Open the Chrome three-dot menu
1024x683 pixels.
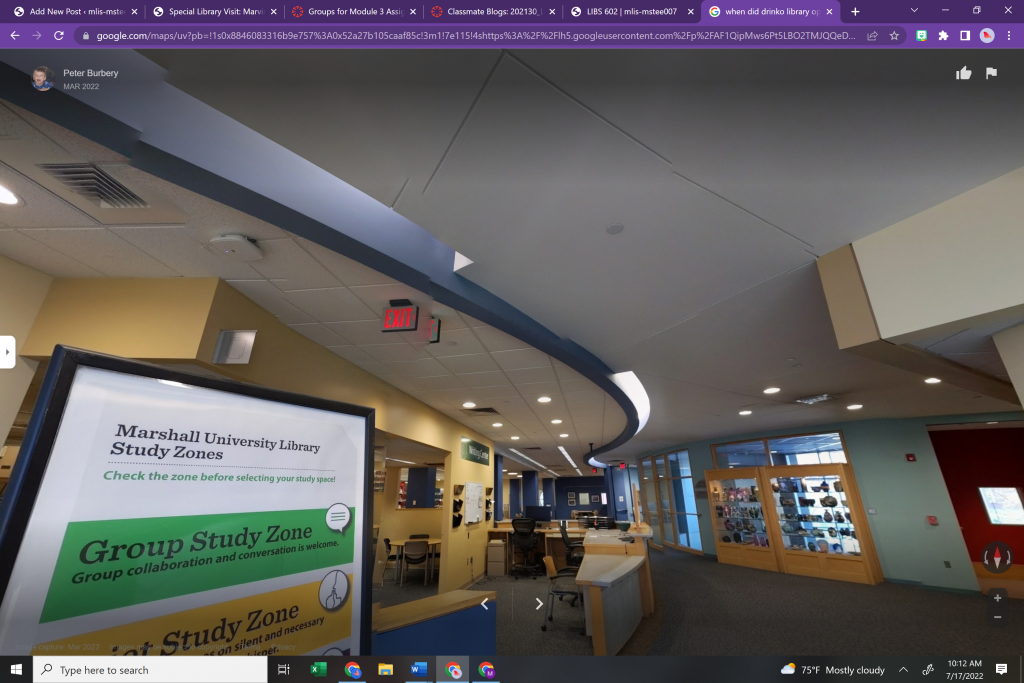click(1009, 36)
